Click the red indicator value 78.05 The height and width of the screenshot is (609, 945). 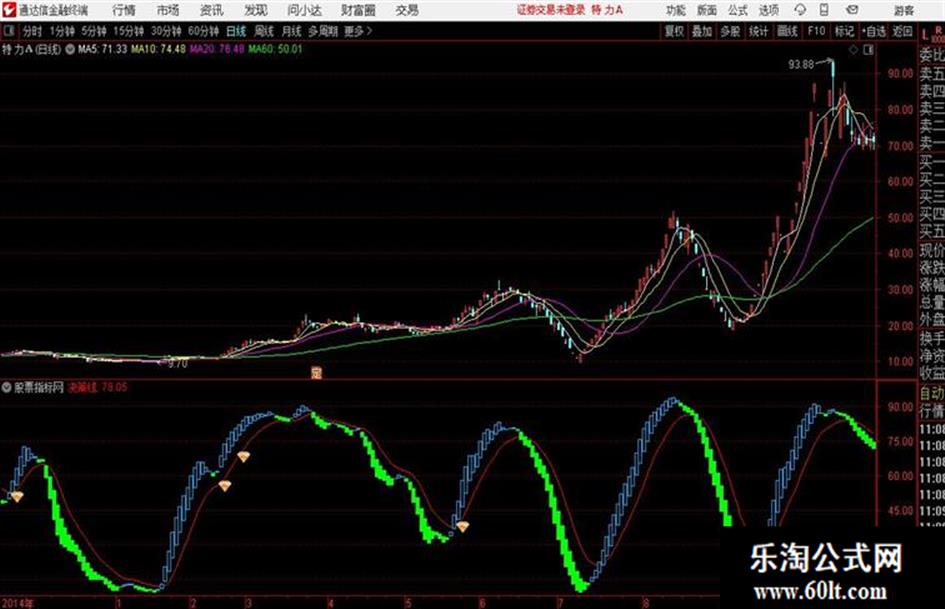click(x=115, y=387)
